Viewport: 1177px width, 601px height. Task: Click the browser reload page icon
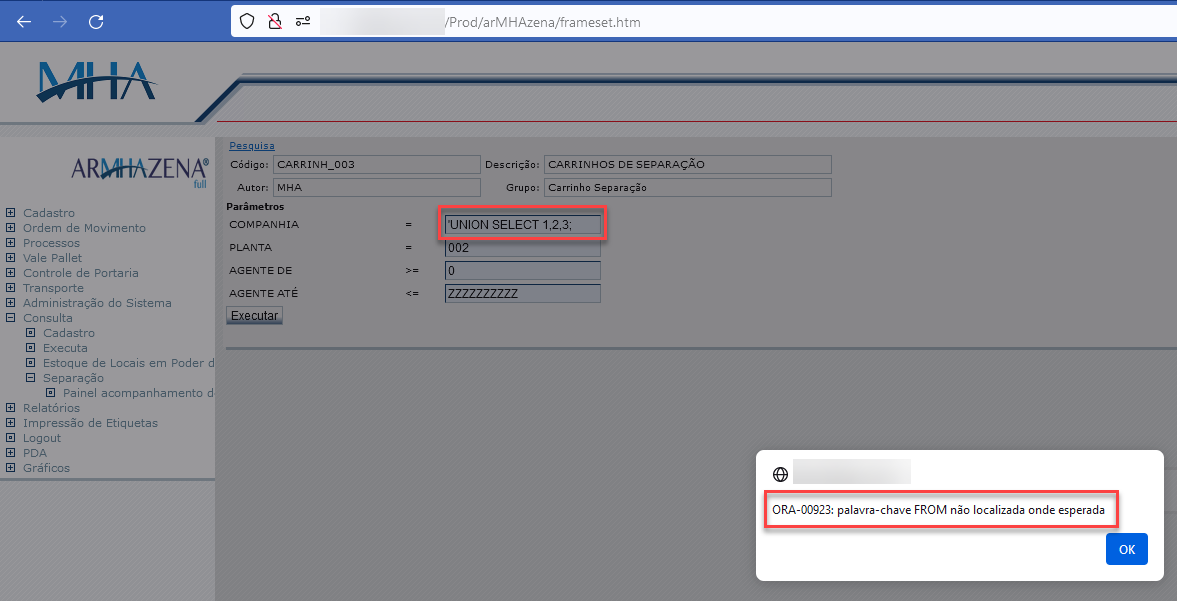pyautogui.click(x=96, y=21)
